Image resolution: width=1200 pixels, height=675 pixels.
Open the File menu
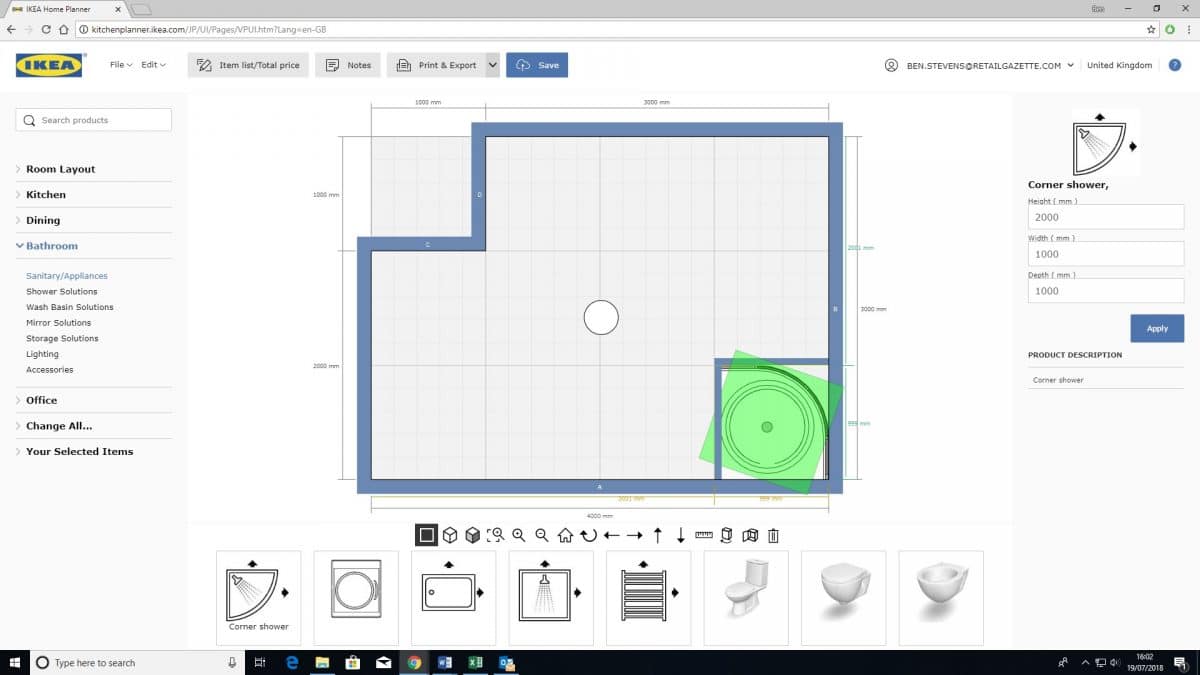[119, 64]
